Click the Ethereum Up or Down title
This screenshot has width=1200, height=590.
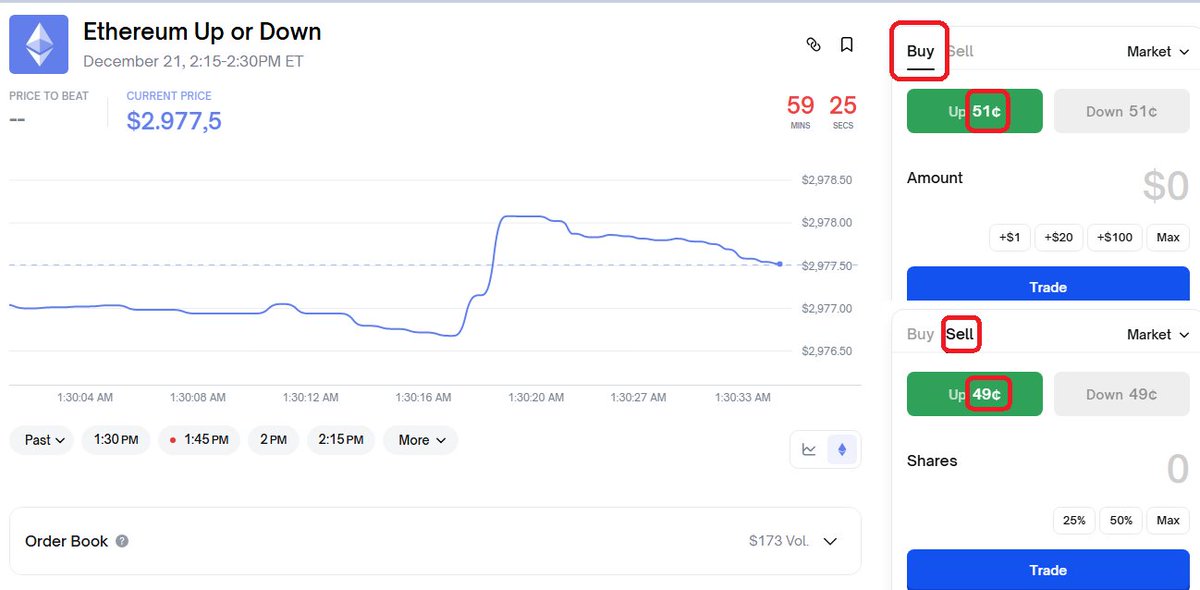click(x=202, y=32)
